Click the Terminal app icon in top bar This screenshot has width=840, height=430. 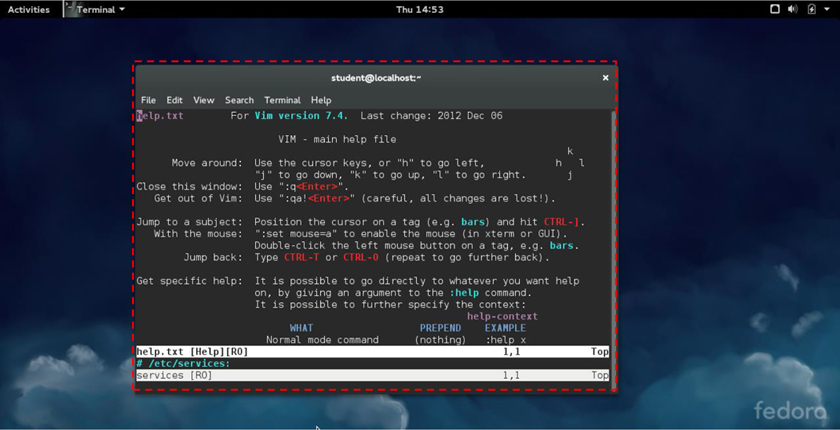[x=70, y=9]
